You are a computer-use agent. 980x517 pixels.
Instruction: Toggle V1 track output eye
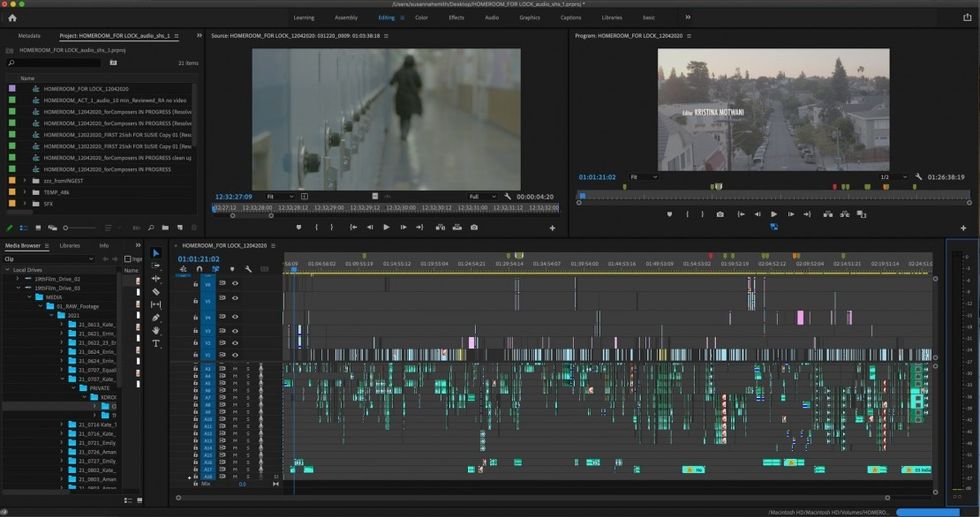coord(235,354)
